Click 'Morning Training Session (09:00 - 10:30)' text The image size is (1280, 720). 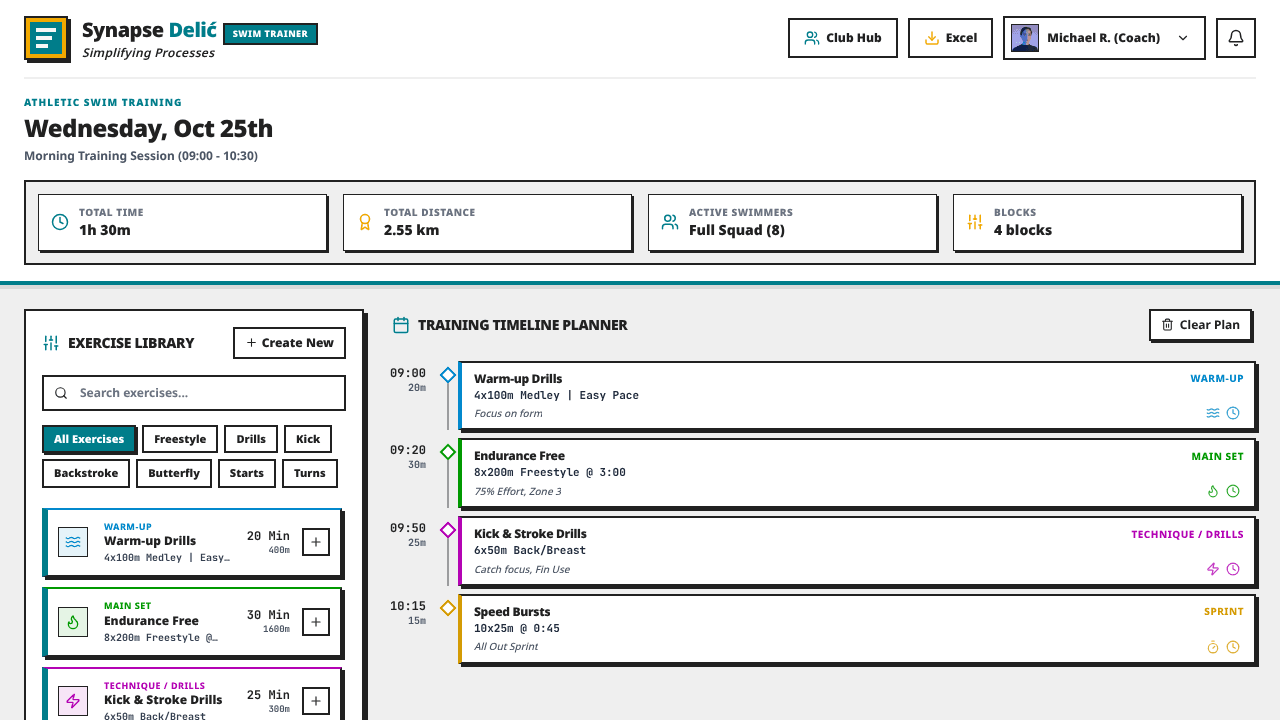[141, 156]
